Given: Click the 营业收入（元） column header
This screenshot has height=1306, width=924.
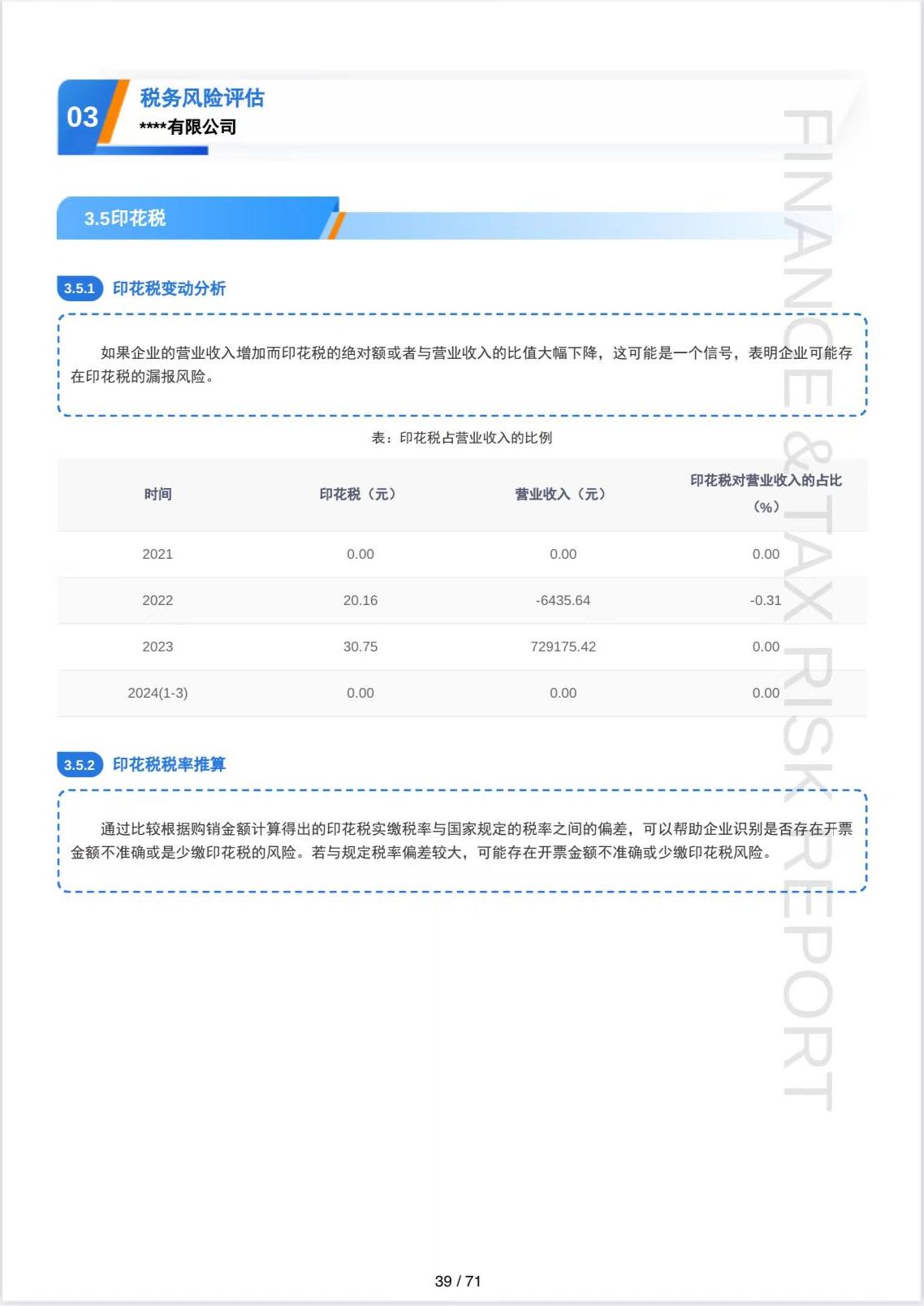Looking at the screenshot, I should coord(563,494).
